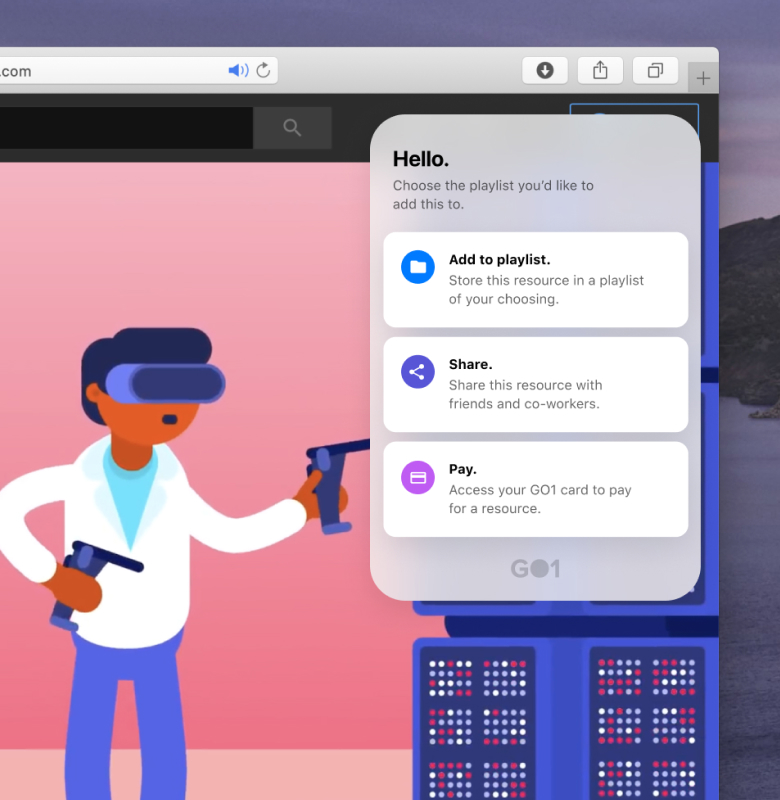The image size is (780, 800).
Task: Click 'Choose the playlist you'd like to' text
Action: 493,185
